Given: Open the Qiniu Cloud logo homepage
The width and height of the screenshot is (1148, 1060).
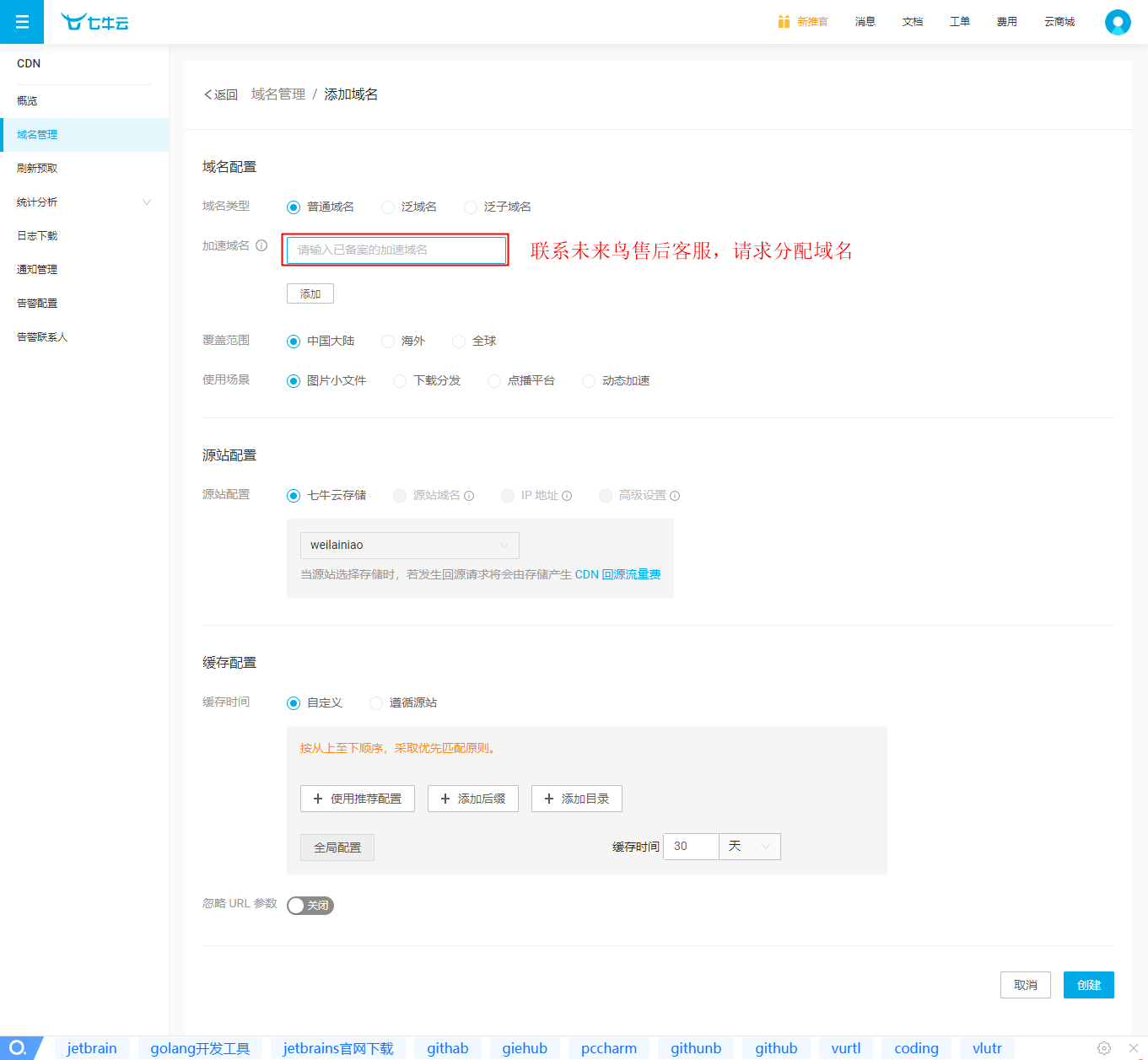Looking at the screenshot, I should click(94, 22).
